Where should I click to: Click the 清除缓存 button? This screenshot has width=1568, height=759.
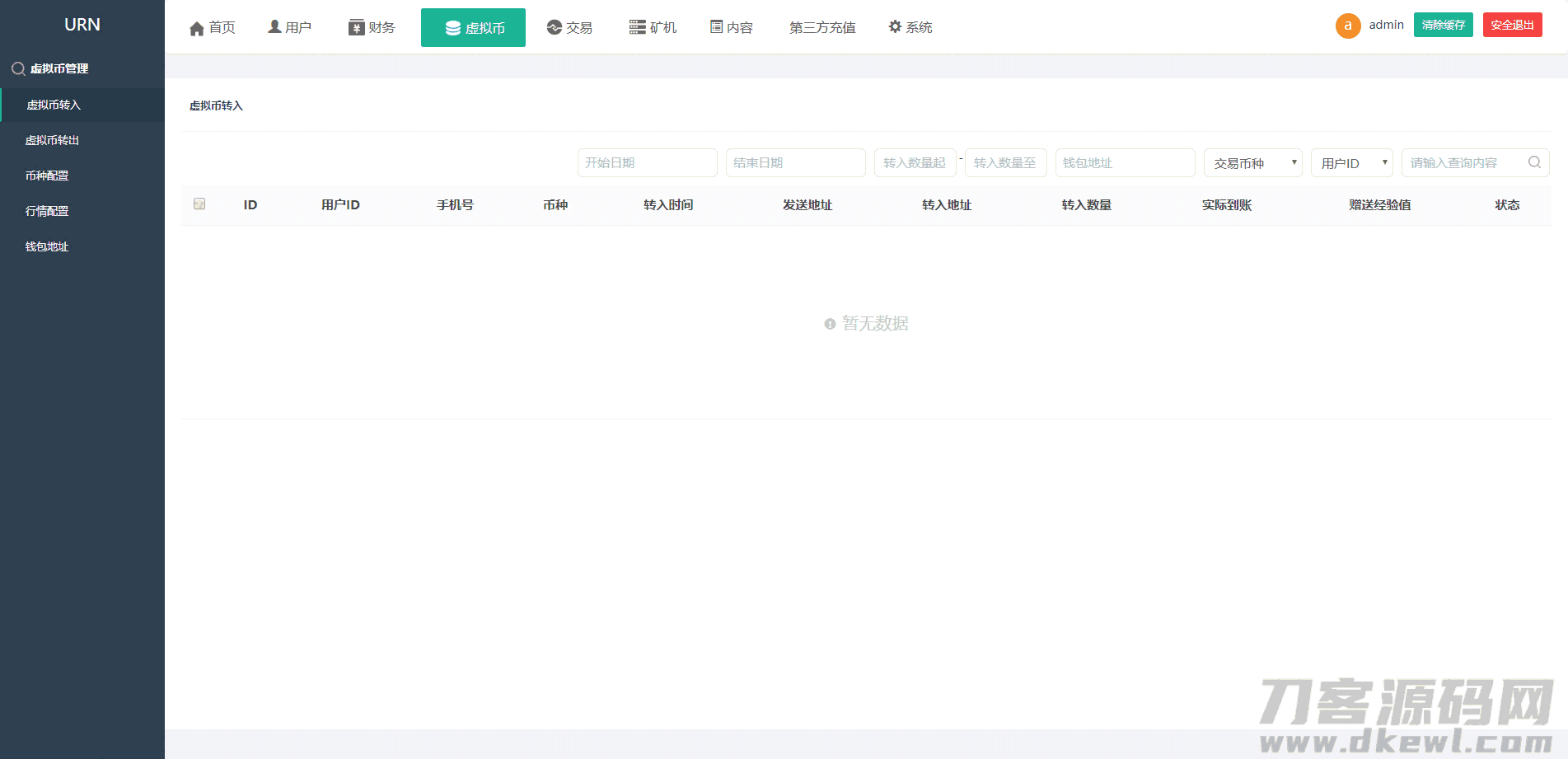click(1443, 25)
